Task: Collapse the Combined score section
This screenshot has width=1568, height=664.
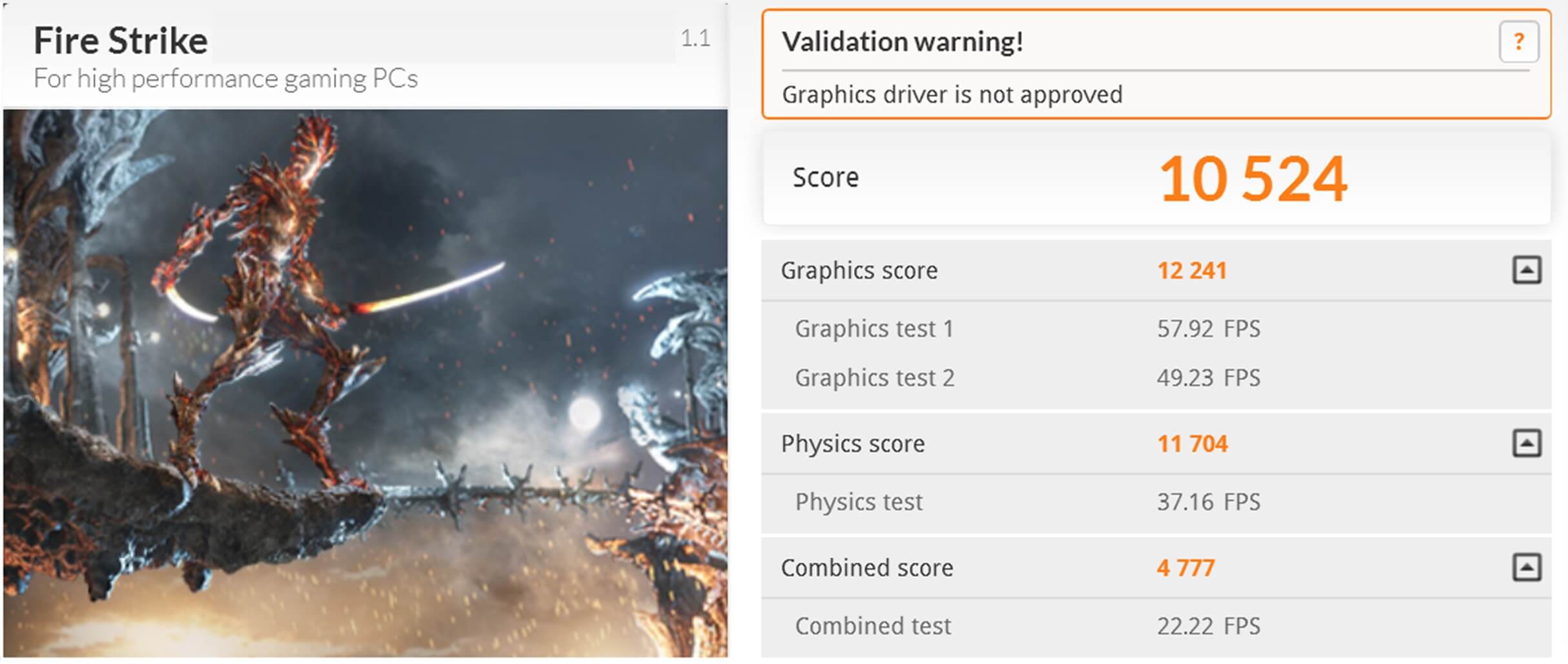Action: coord(1526,568)
